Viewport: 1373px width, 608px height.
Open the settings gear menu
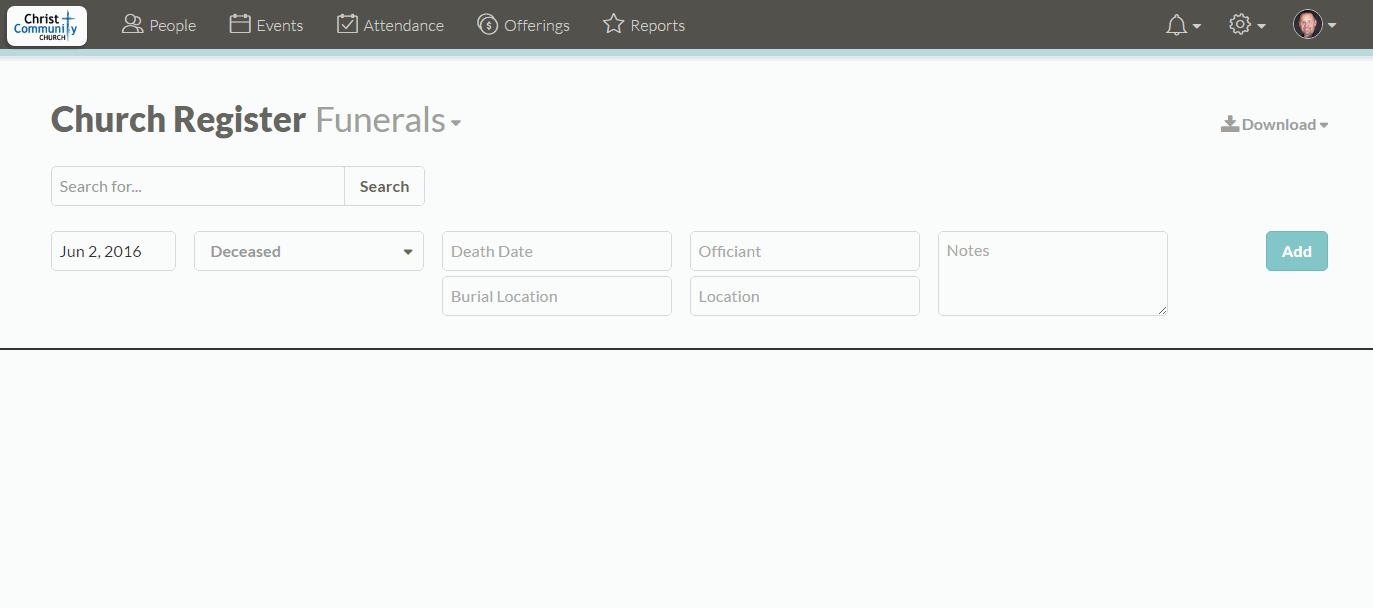coord(1240,25)
